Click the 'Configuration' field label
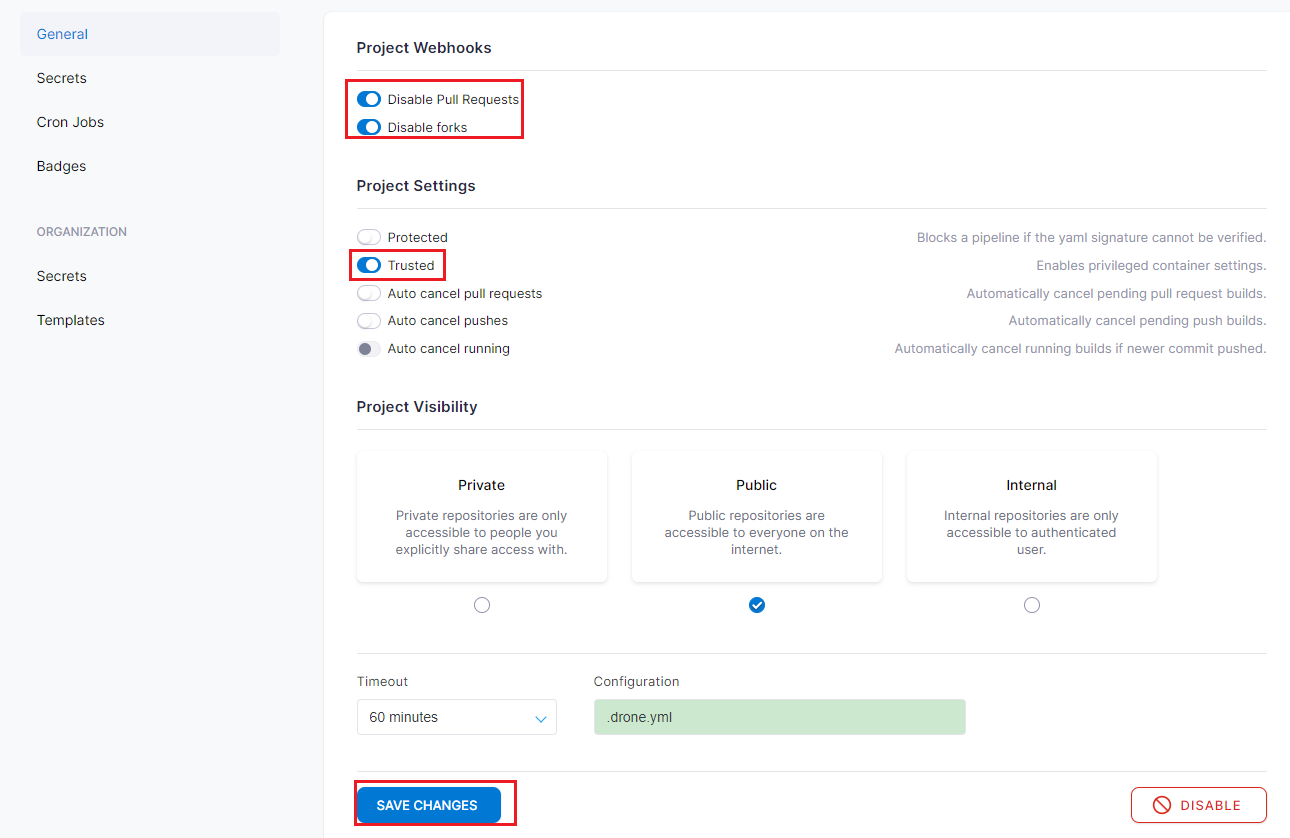This screenshot has width=1290, height=838. [x=636, y=681]
